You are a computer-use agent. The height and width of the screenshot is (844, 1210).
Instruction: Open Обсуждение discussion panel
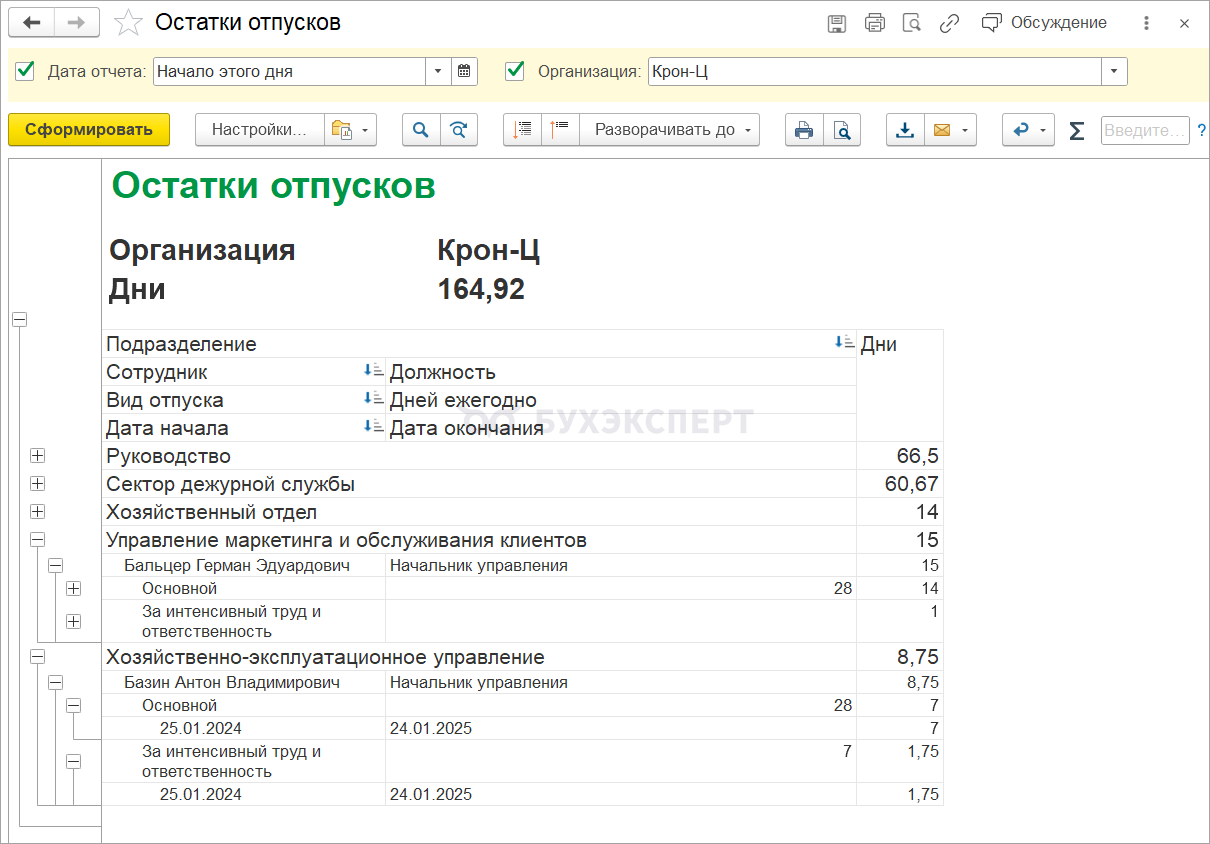click(x=1045, y=23)
